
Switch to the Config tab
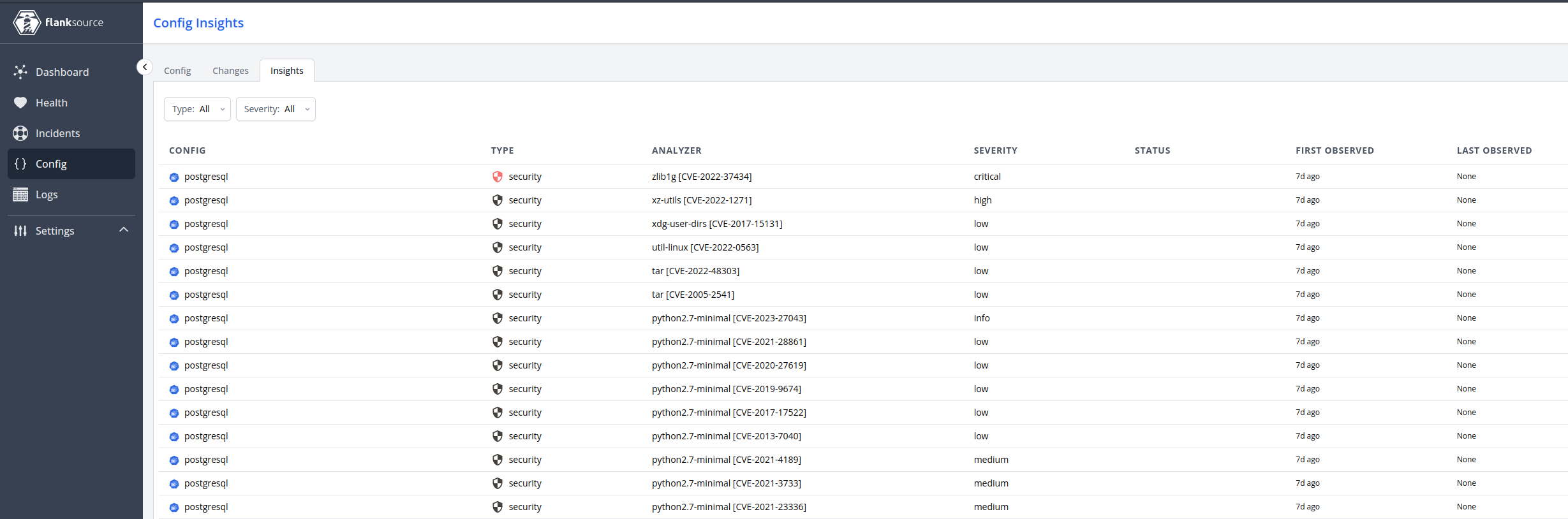(177, 71)
